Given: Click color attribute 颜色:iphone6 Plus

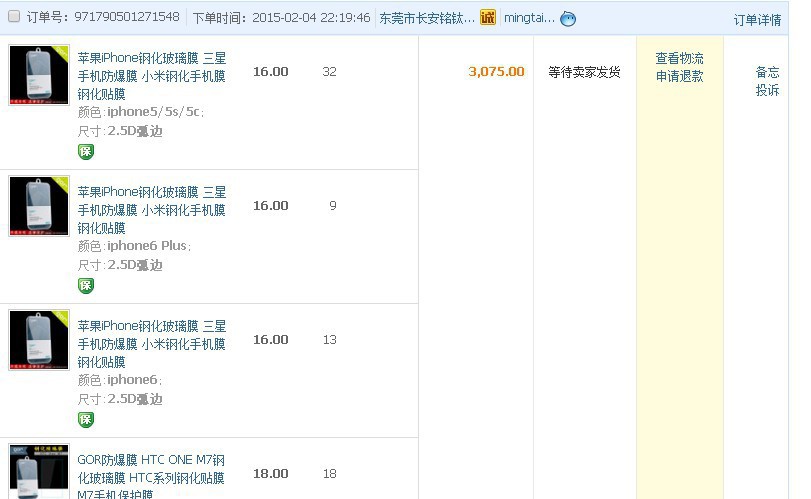Looking at the screenshot, I should (x=134, y=246).
